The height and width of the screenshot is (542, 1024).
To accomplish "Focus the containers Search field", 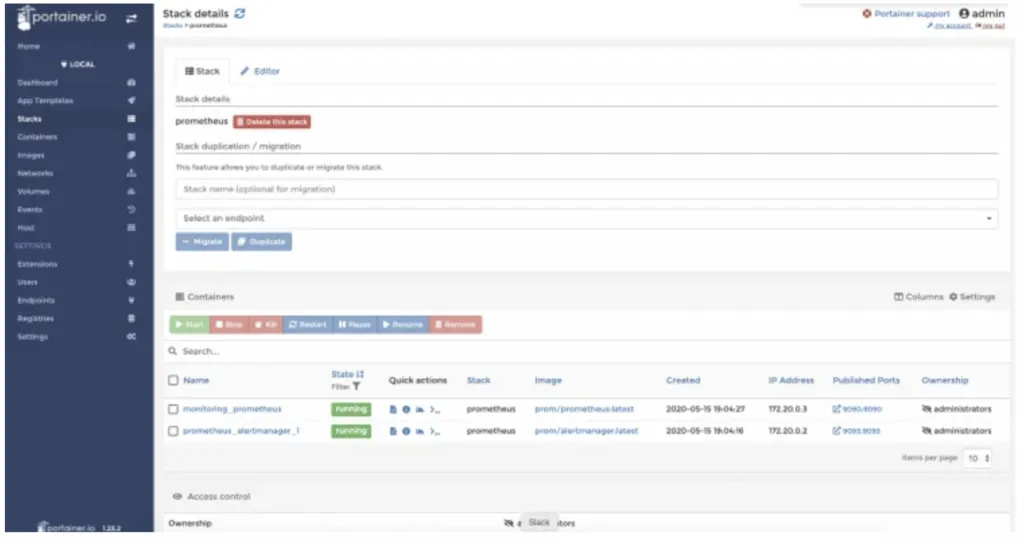I will coord(588,351).
